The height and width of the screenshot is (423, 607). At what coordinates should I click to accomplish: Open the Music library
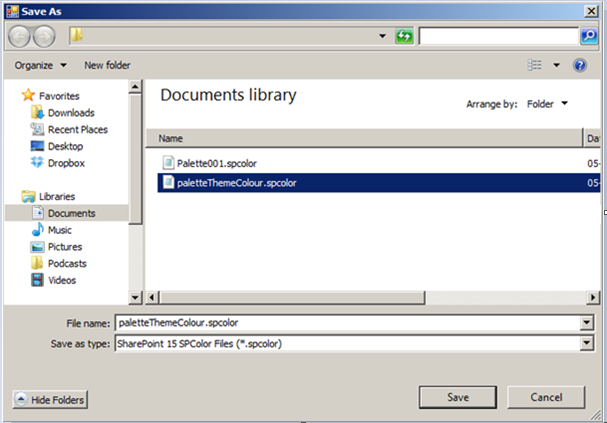pyautogui.click(x=60, y=230)
